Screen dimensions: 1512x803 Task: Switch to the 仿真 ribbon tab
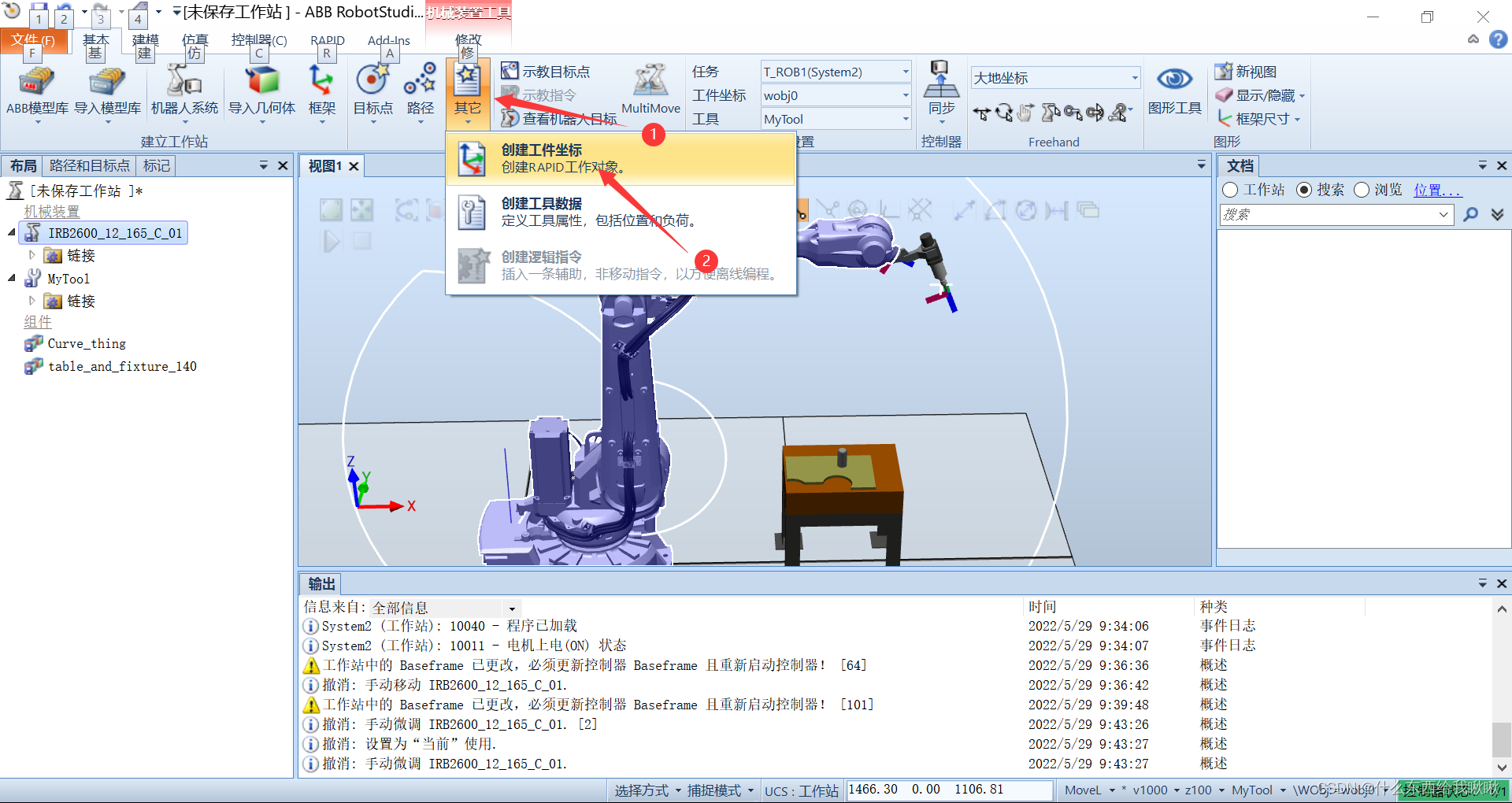(x=195, y=40)
